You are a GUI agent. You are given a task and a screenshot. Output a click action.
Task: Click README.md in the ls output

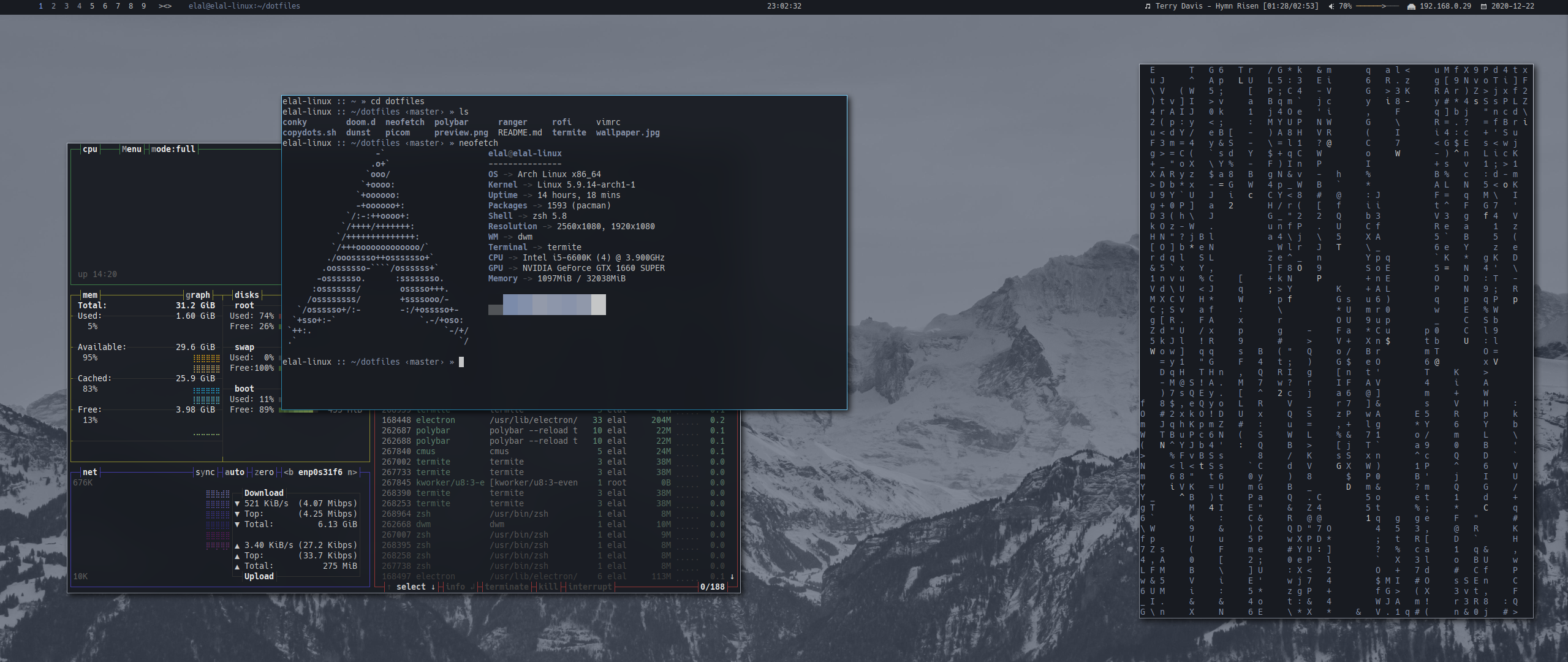click(520, 132)
